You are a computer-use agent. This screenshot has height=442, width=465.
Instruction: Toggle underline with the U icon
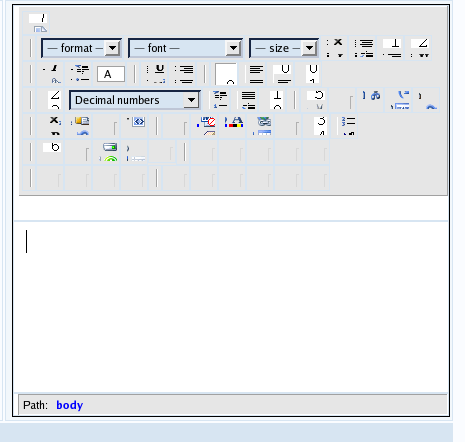160,69
